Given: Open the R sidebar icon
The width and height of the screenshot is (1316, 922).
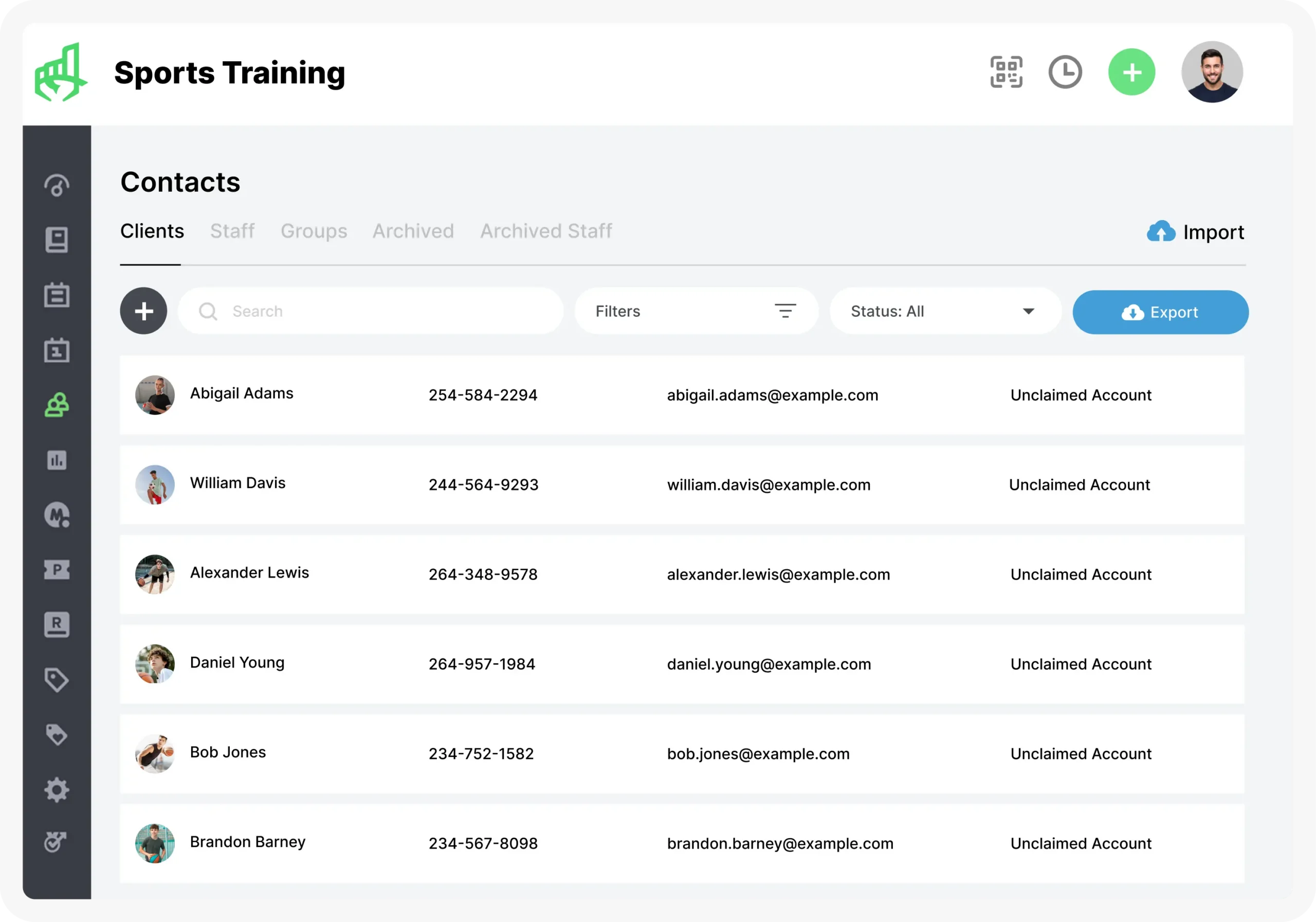Looking at the screenshot, I should [x=57, y=624].
